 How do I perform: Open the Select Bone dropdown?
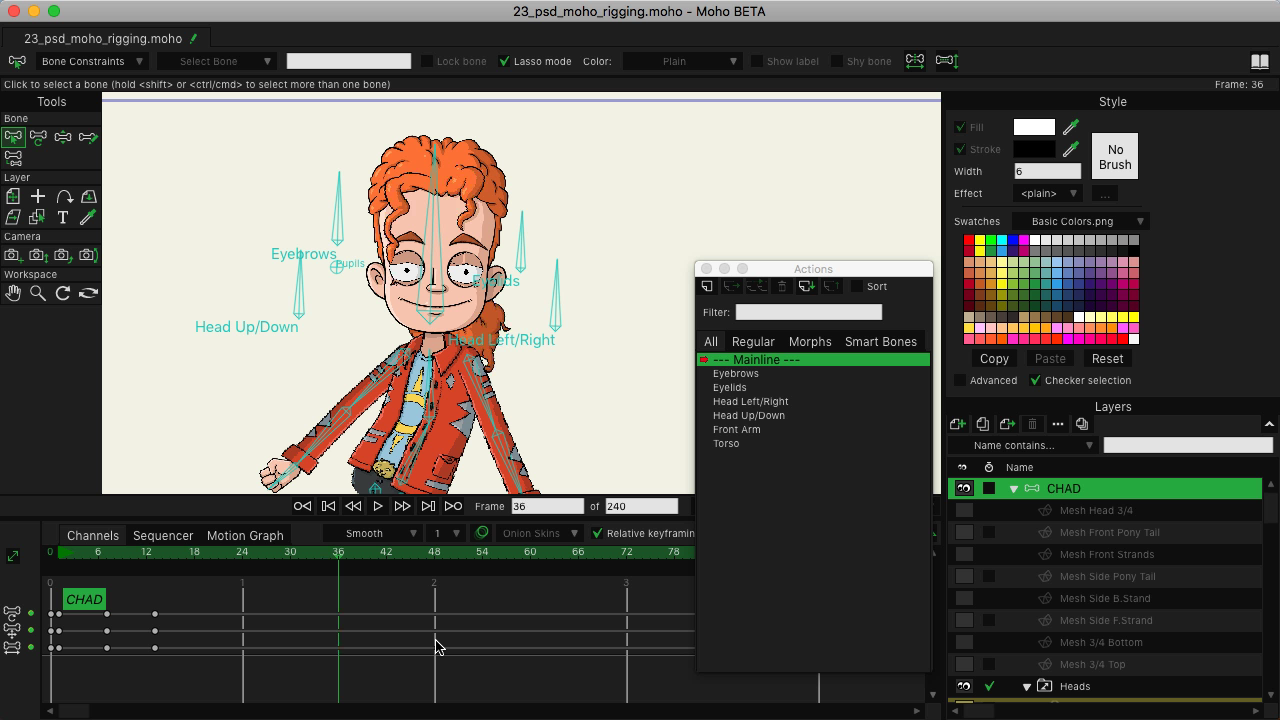pyautogui.click(x=217, y=61)
